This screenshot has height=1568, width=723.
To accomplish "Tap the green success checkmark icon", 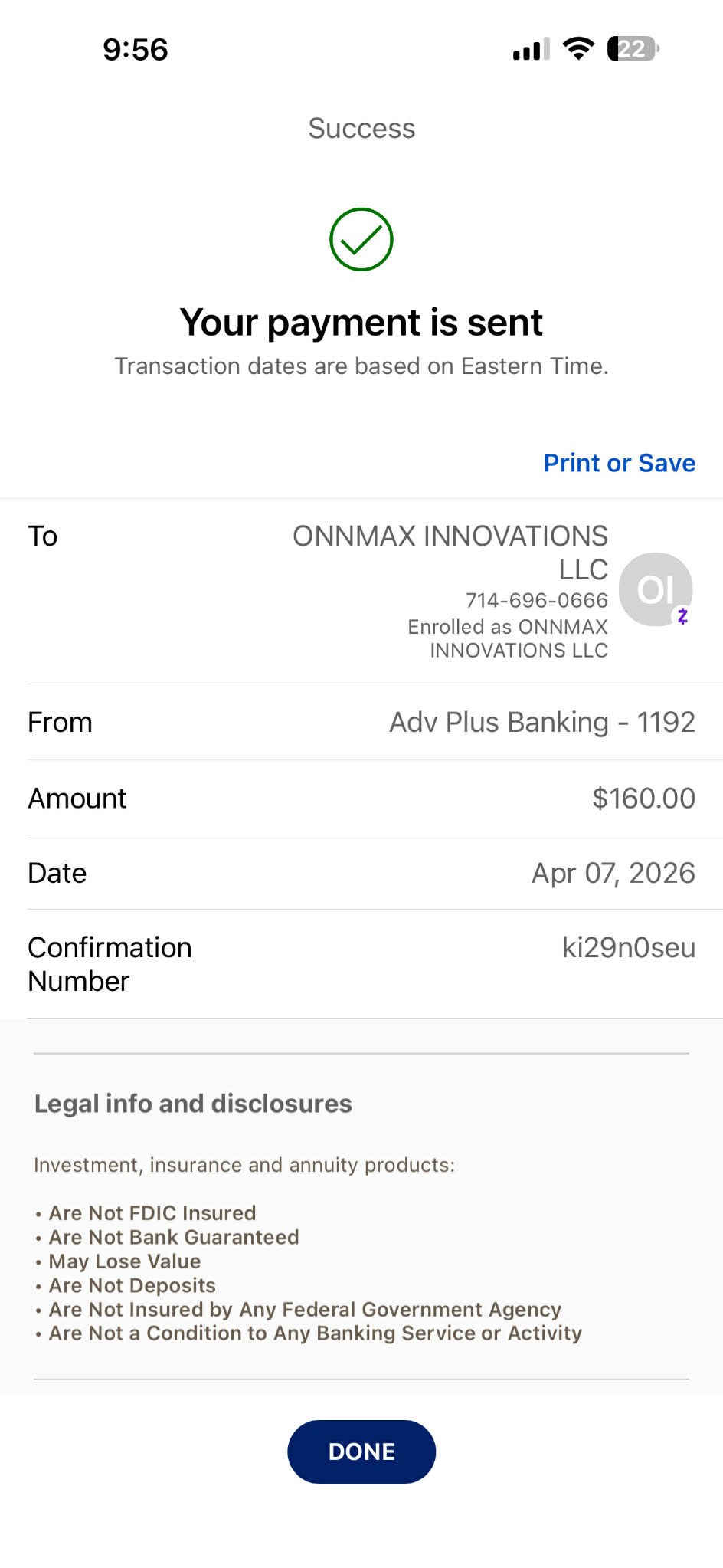I will tap(361, 239).
